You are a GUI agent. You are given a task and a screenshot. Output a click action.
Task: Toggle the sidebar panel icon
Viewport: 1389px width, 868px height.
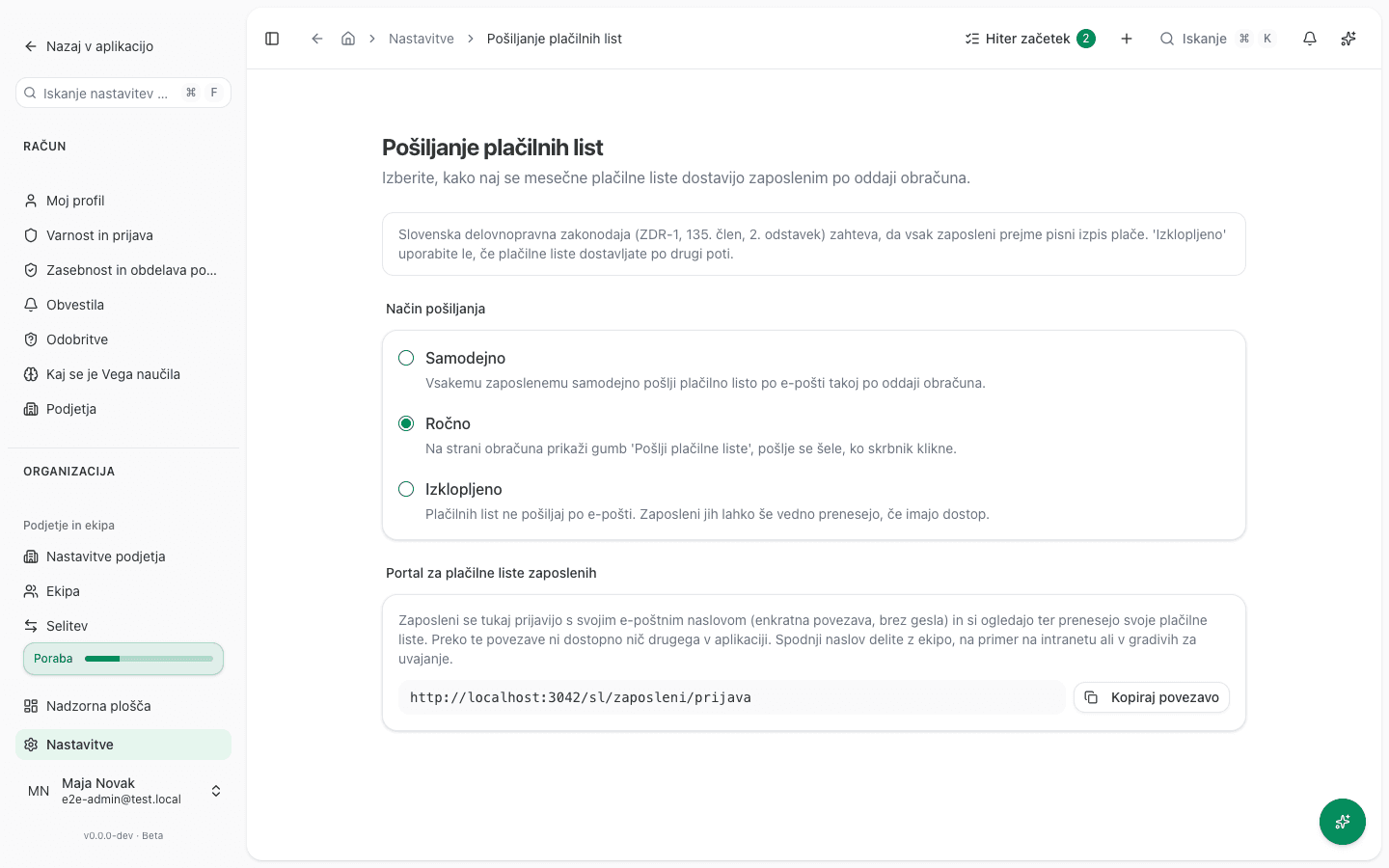click(272, 39)
